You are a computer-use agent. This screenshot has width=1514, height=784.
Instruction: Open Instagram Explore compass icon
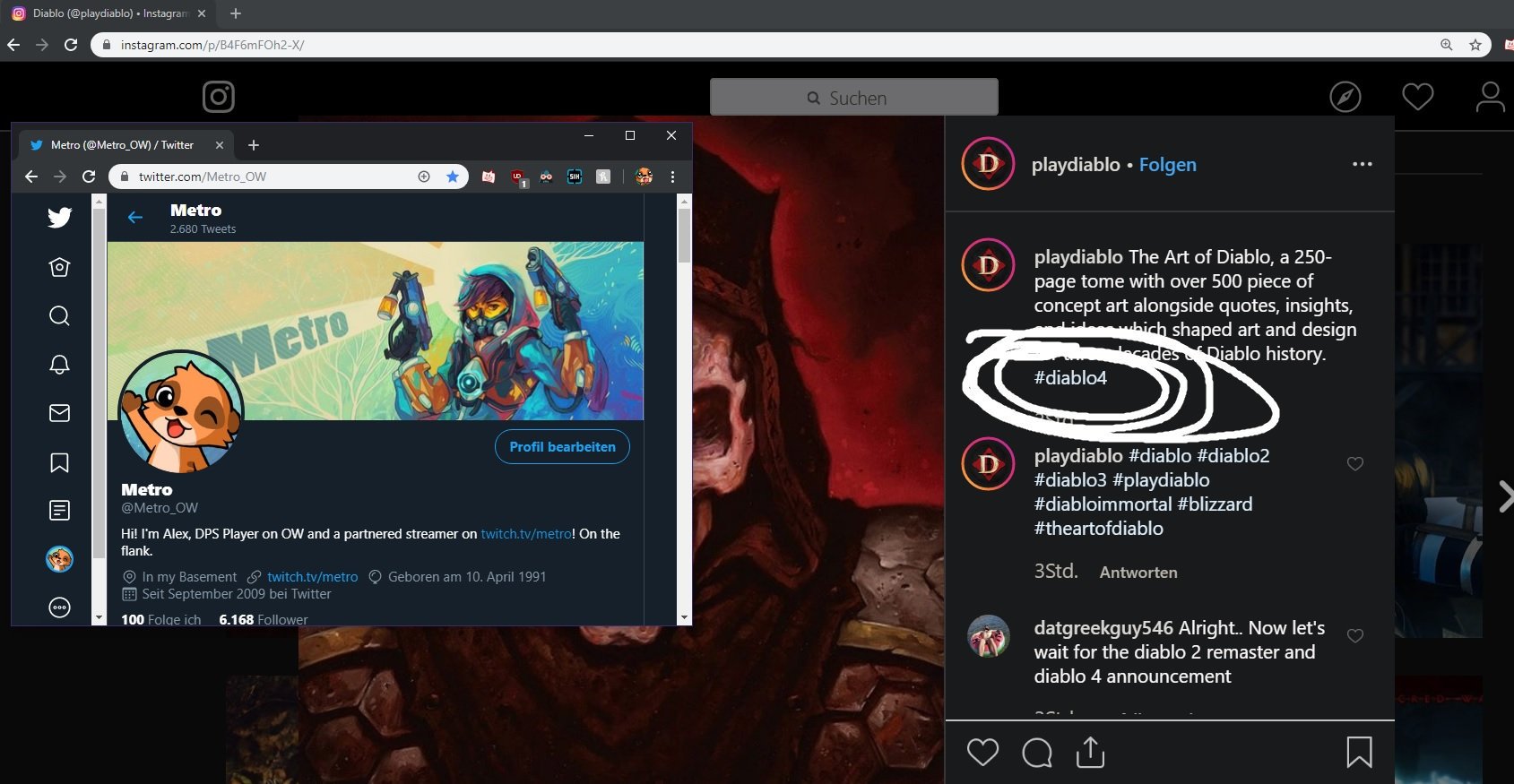(x=1345, y=97)
